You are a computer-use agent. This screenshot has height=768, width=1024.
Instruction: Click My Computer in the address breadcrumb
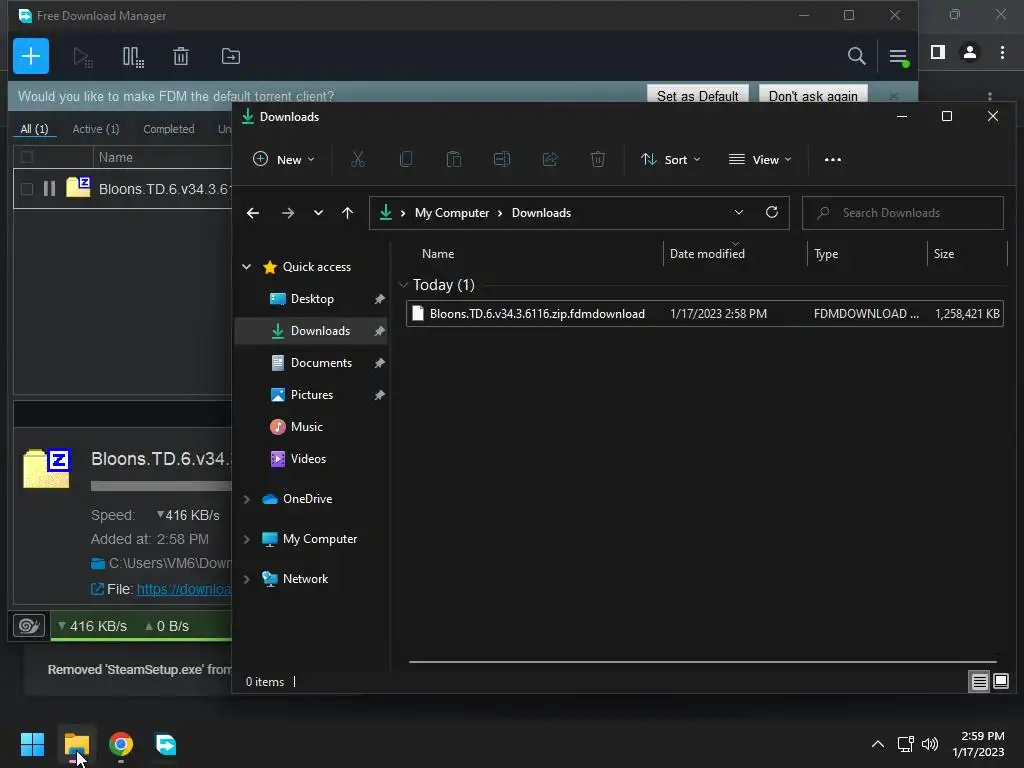[451, 213]
